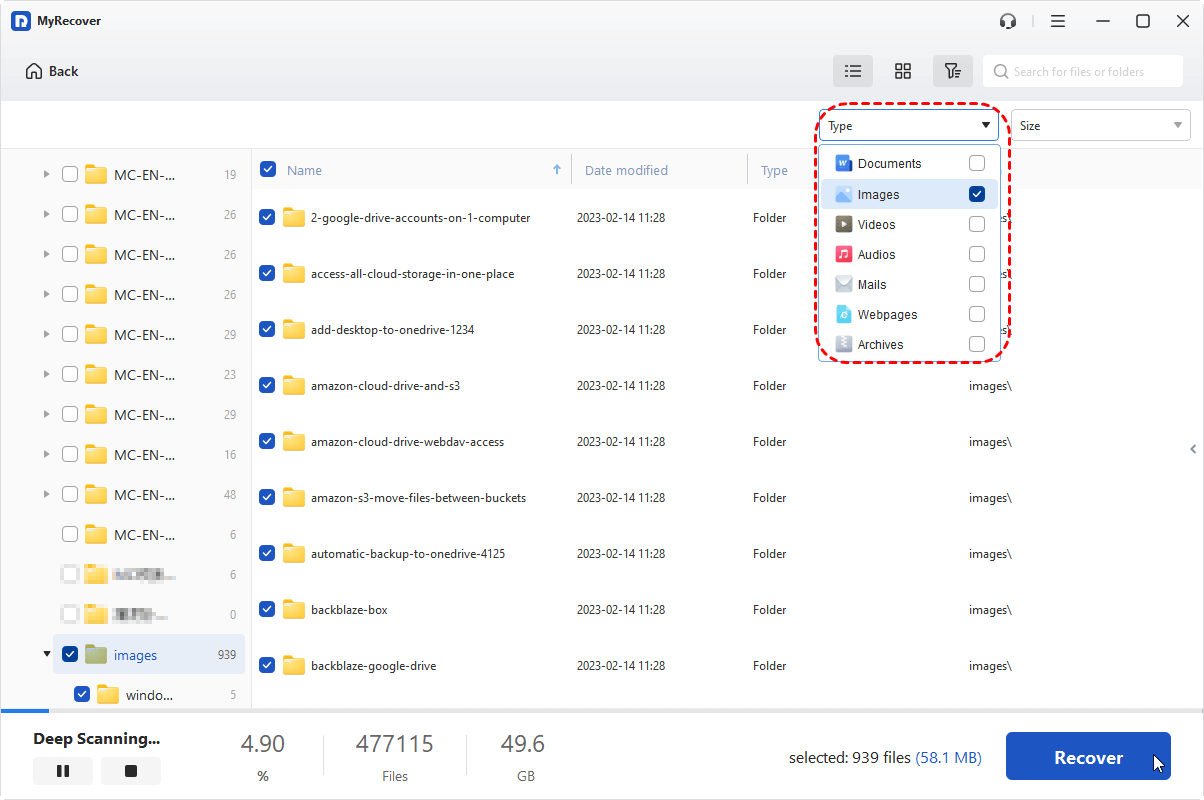This screenshot has height=800, width=1204.
Task: Click the Documents type icon
Action: click(x=844, y=163)
